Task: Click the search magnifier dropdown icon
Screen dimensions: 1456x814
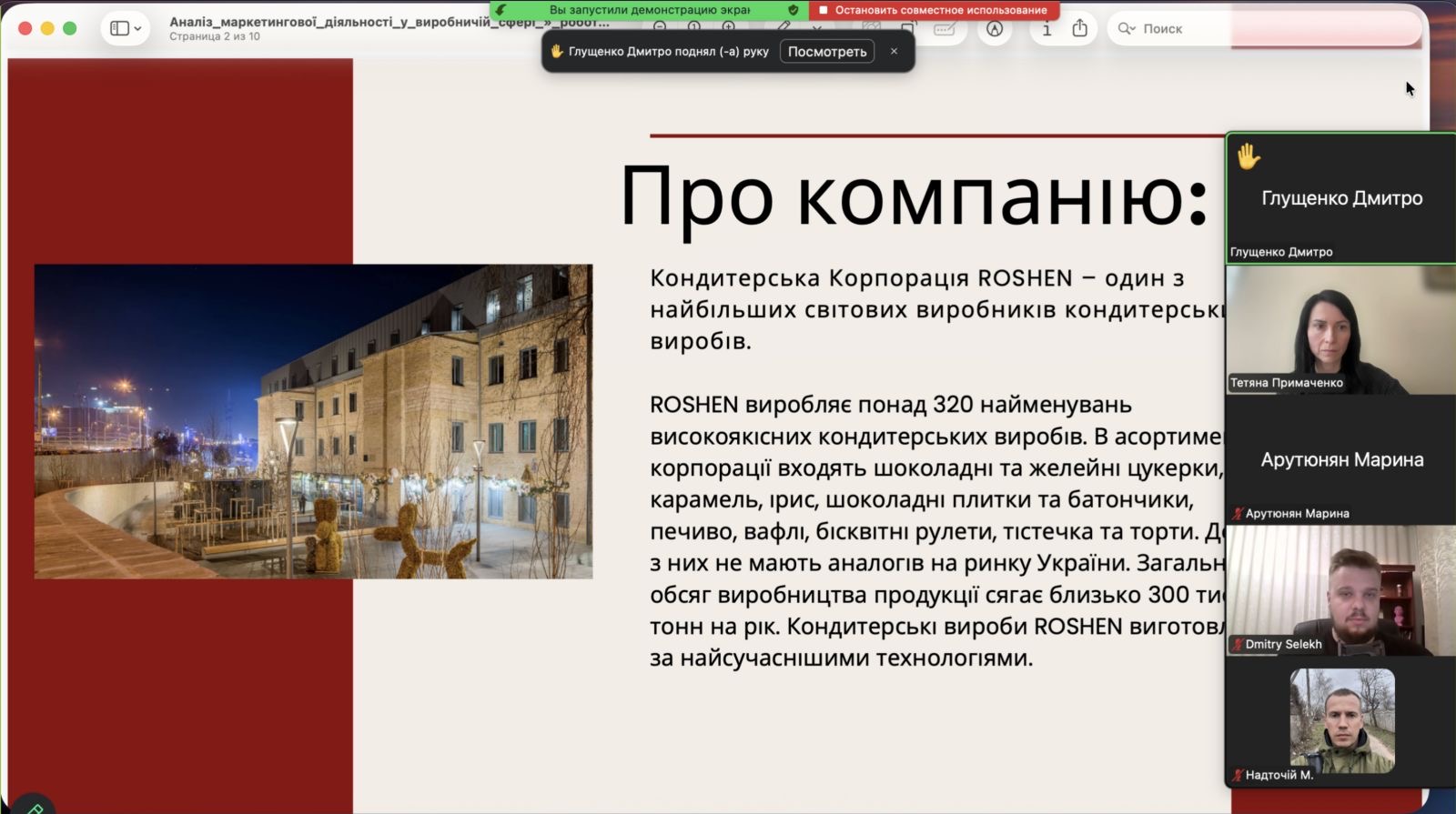Action: (x=1127, y=28)
